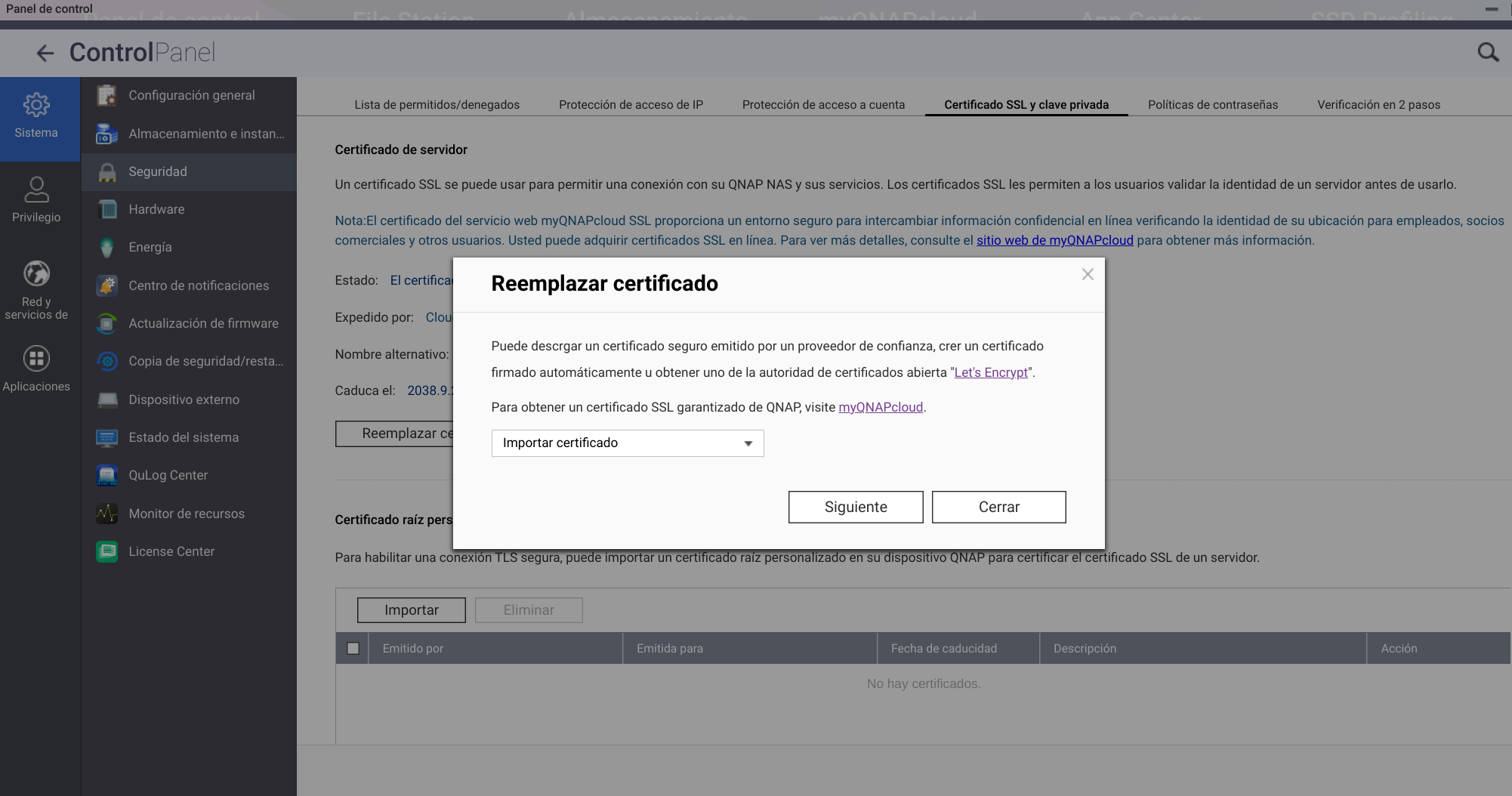Open the Privilegio user icon

[x=36, y=190]
